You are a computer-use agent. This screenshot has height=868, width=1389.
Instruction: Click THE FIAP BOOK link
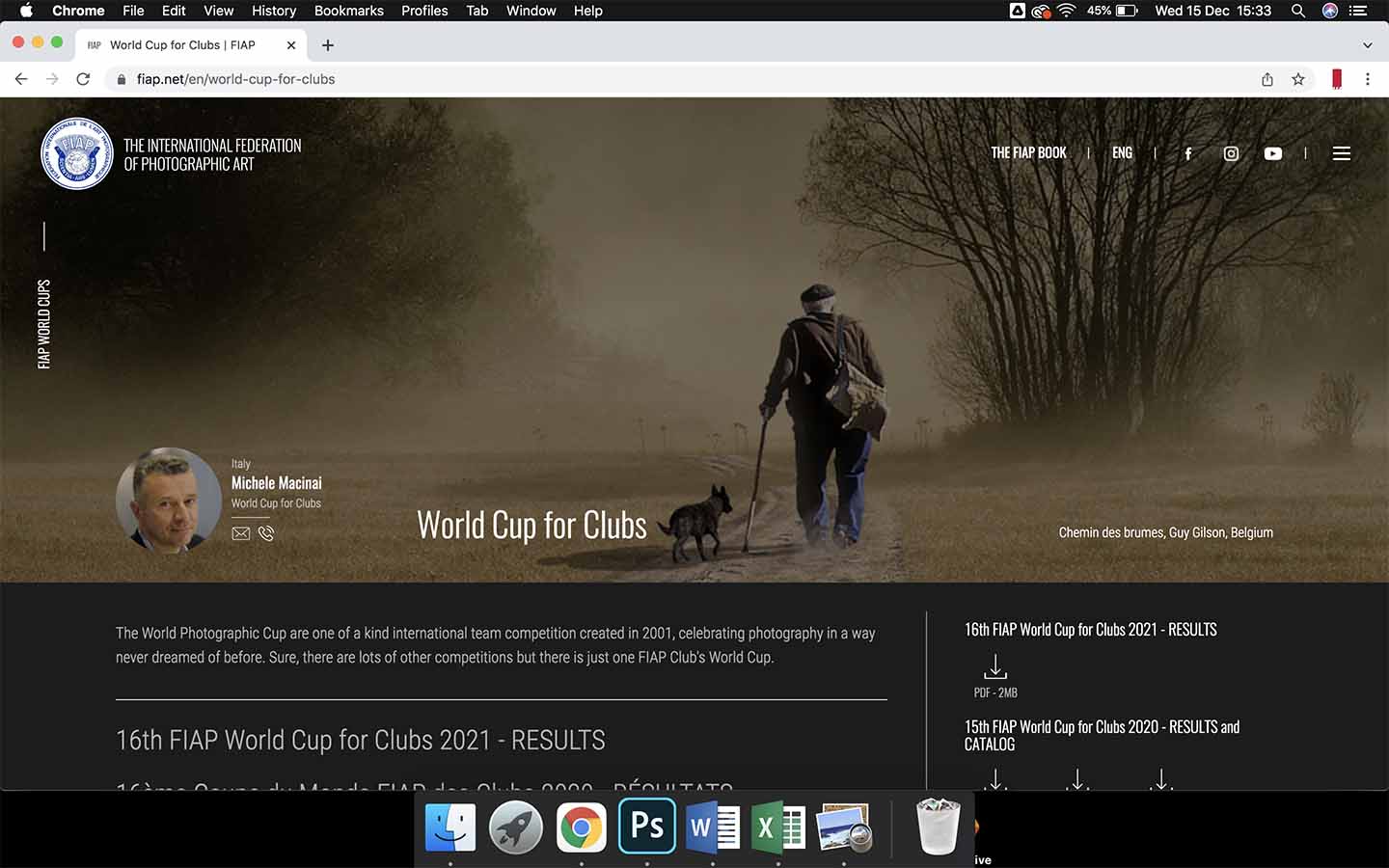pos(1028,153)
